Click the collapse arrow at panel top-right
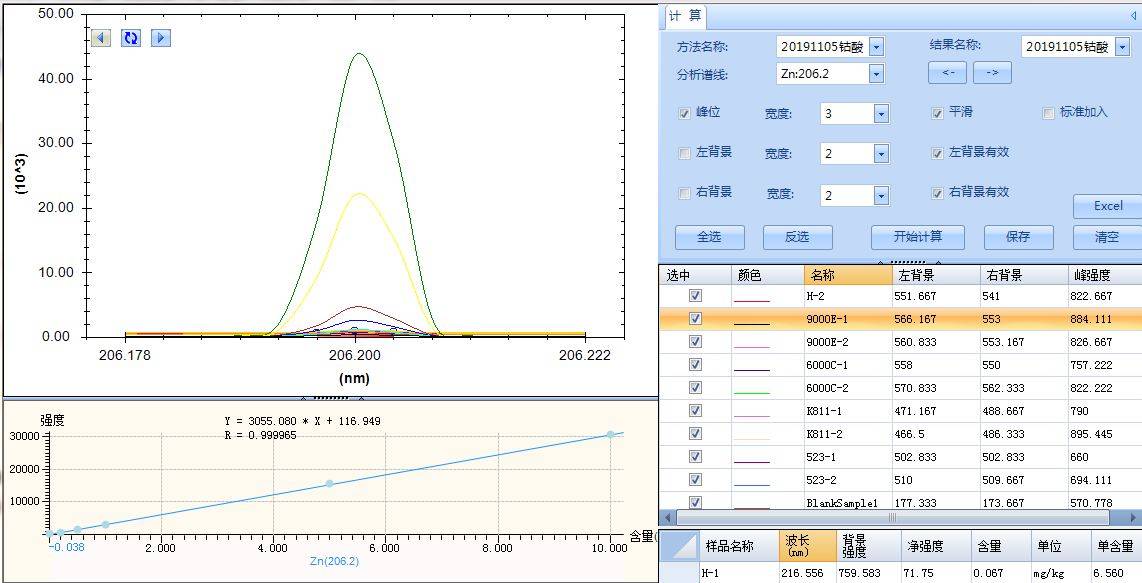Screen dimensions: 1142x583 coord(1132,16)
